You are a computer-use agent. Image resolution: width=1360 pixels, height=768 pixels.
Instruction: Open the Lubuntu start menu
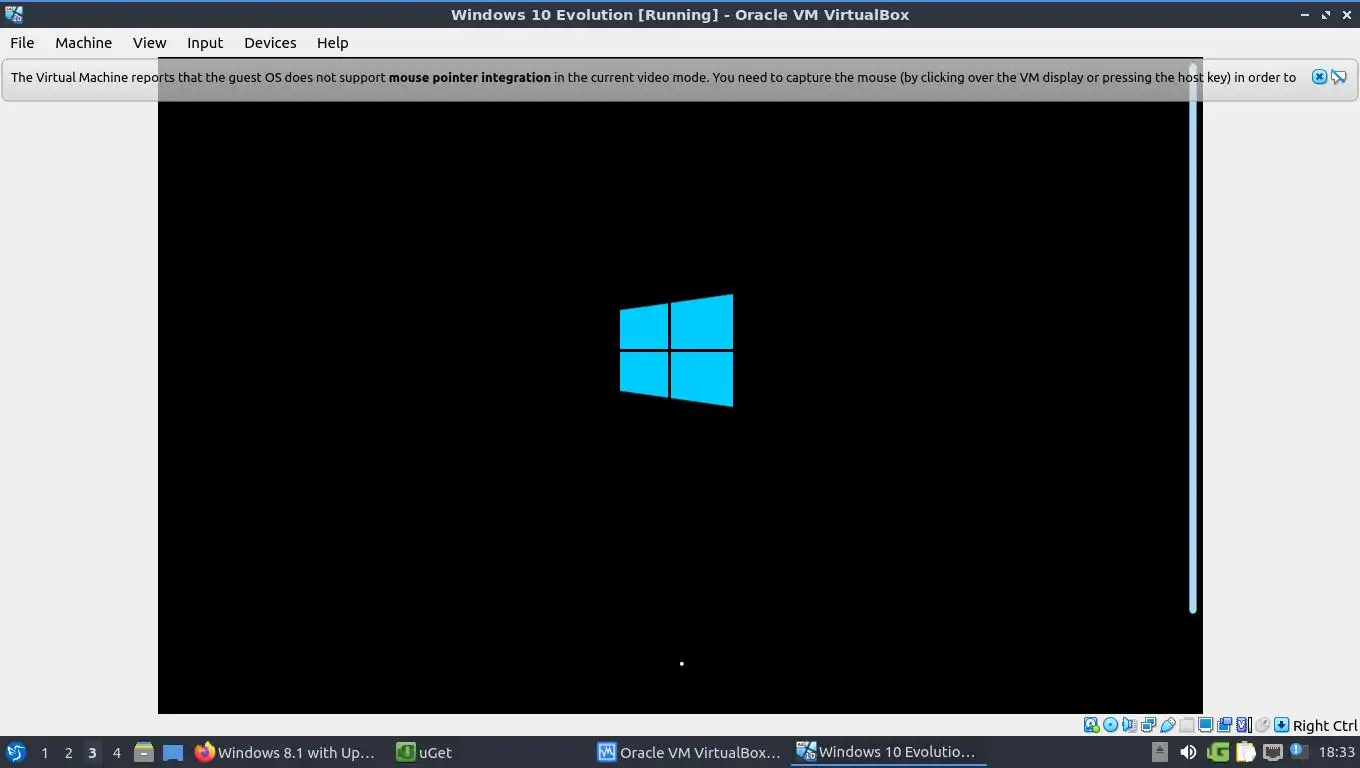coord(16,752)
